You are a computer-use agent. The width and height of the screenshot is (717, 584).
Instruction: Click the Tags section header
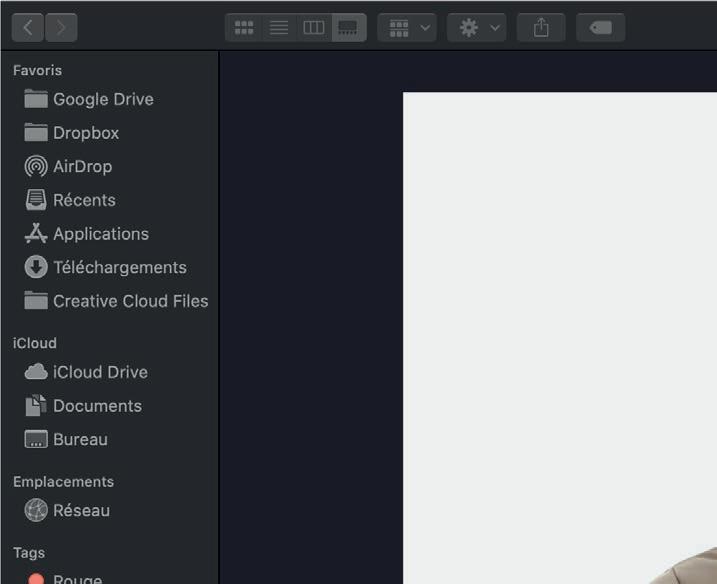(x=29, y=552)
